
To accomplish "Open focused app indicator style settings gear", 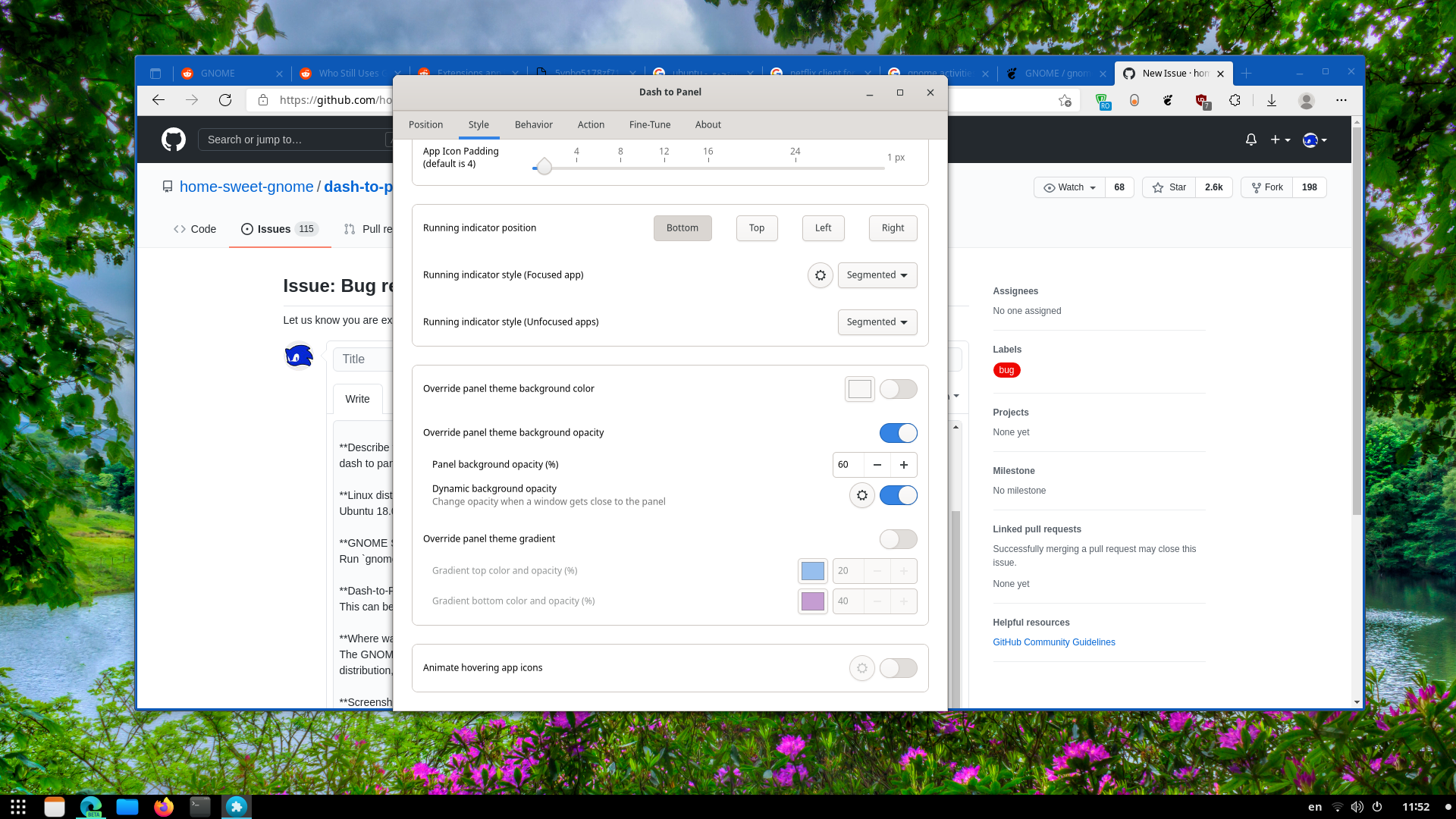I will (820, 275).
